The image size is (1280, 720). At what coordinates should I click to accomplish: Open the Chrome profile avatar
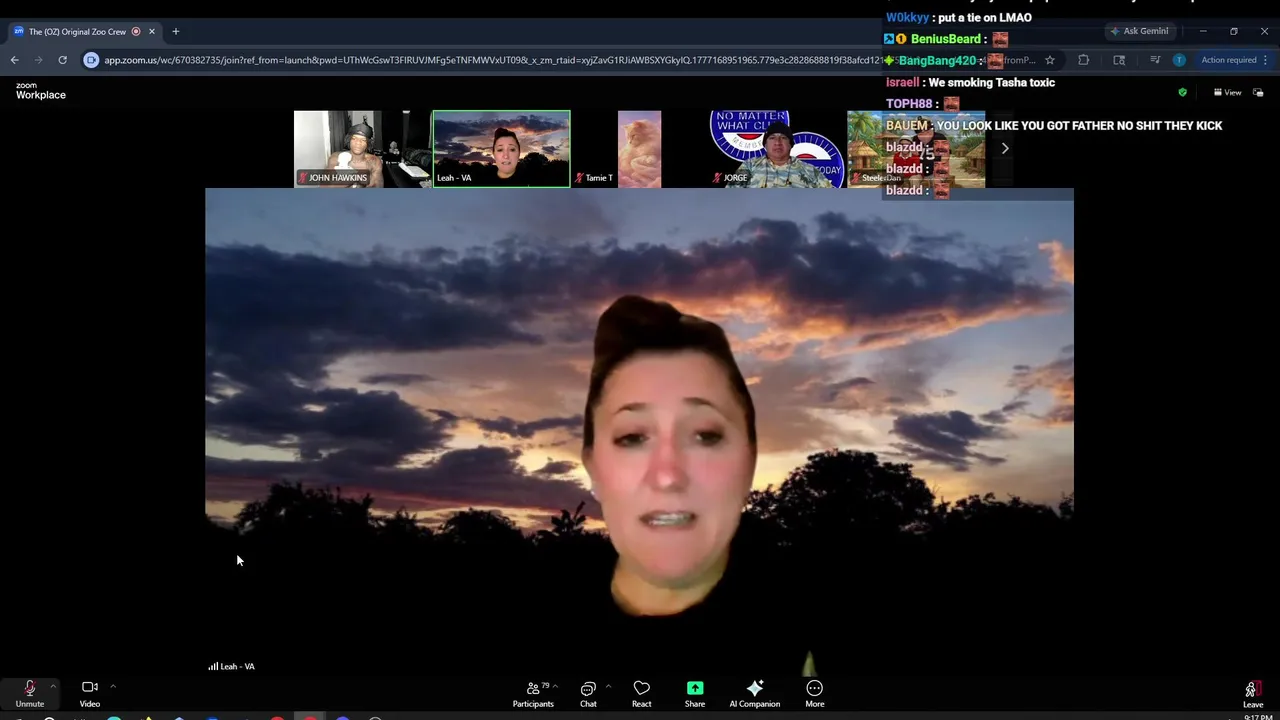click(1179, 60)
